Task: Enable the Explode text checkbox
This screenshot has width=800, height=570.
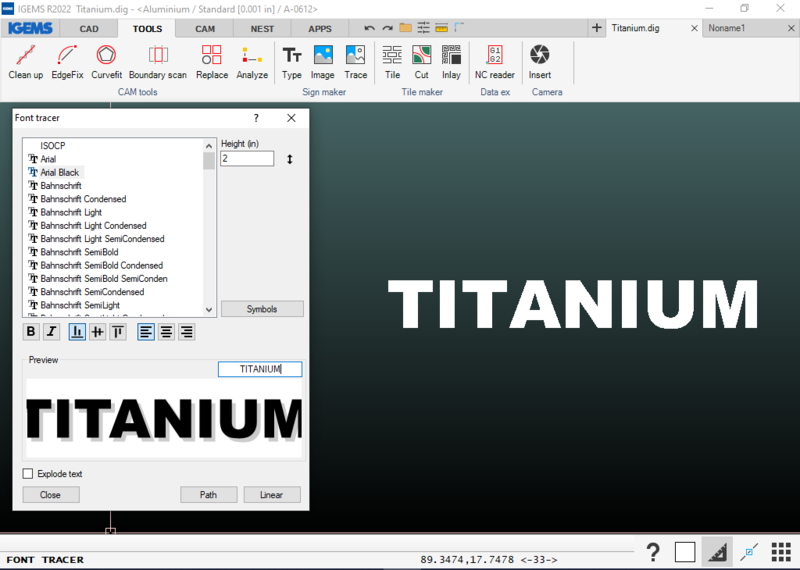Action: [28, 474]
